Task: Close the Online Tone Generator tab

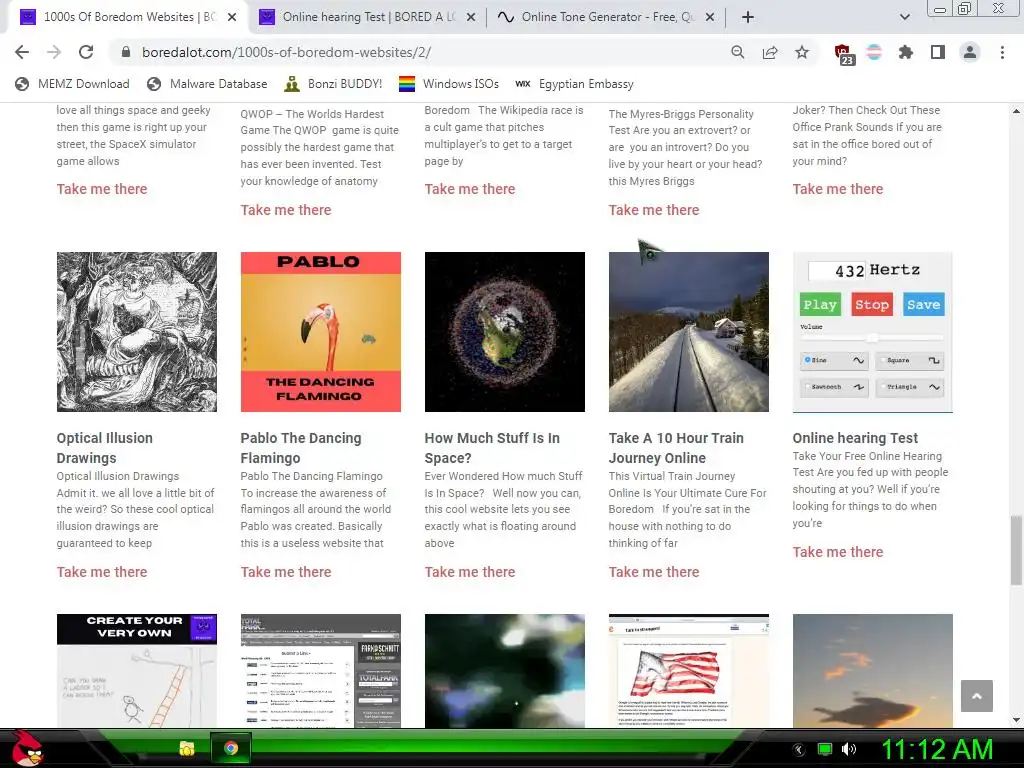Action: click(710, 17)
